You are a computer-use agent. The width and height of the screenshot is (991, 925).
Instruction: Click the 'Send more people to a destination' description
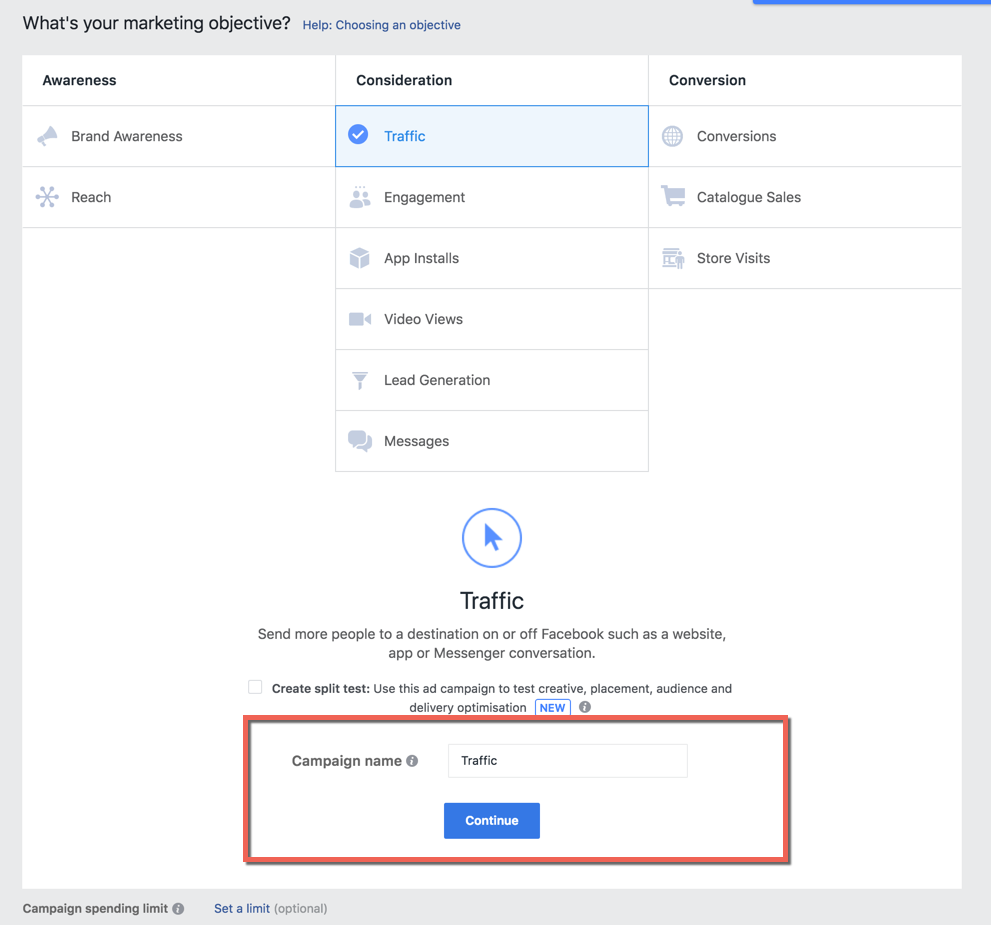click(492, 643)
